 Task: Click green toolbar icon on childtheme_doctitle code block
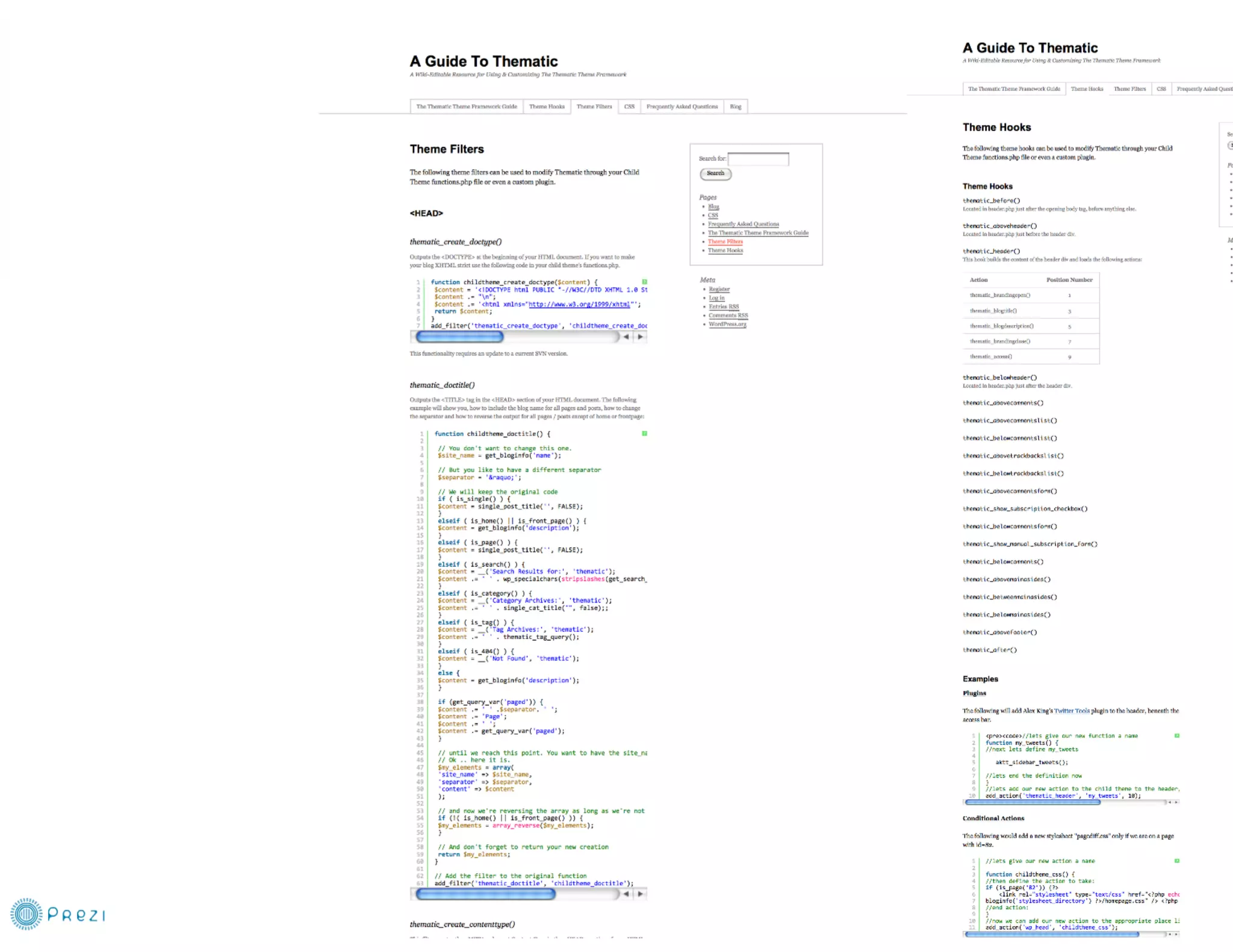pyautogui.click(x=644, y=433)
